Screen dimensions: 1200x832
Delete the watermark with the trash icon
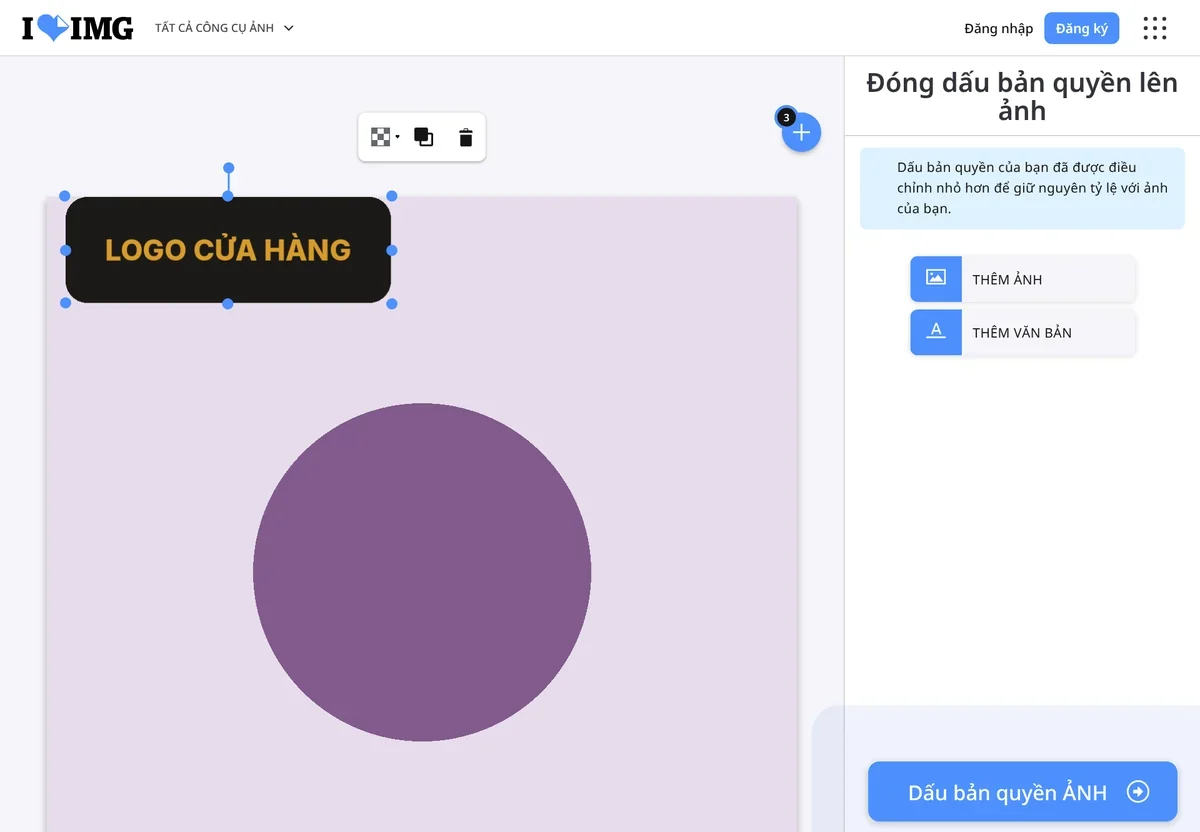(x=465, y=137)
